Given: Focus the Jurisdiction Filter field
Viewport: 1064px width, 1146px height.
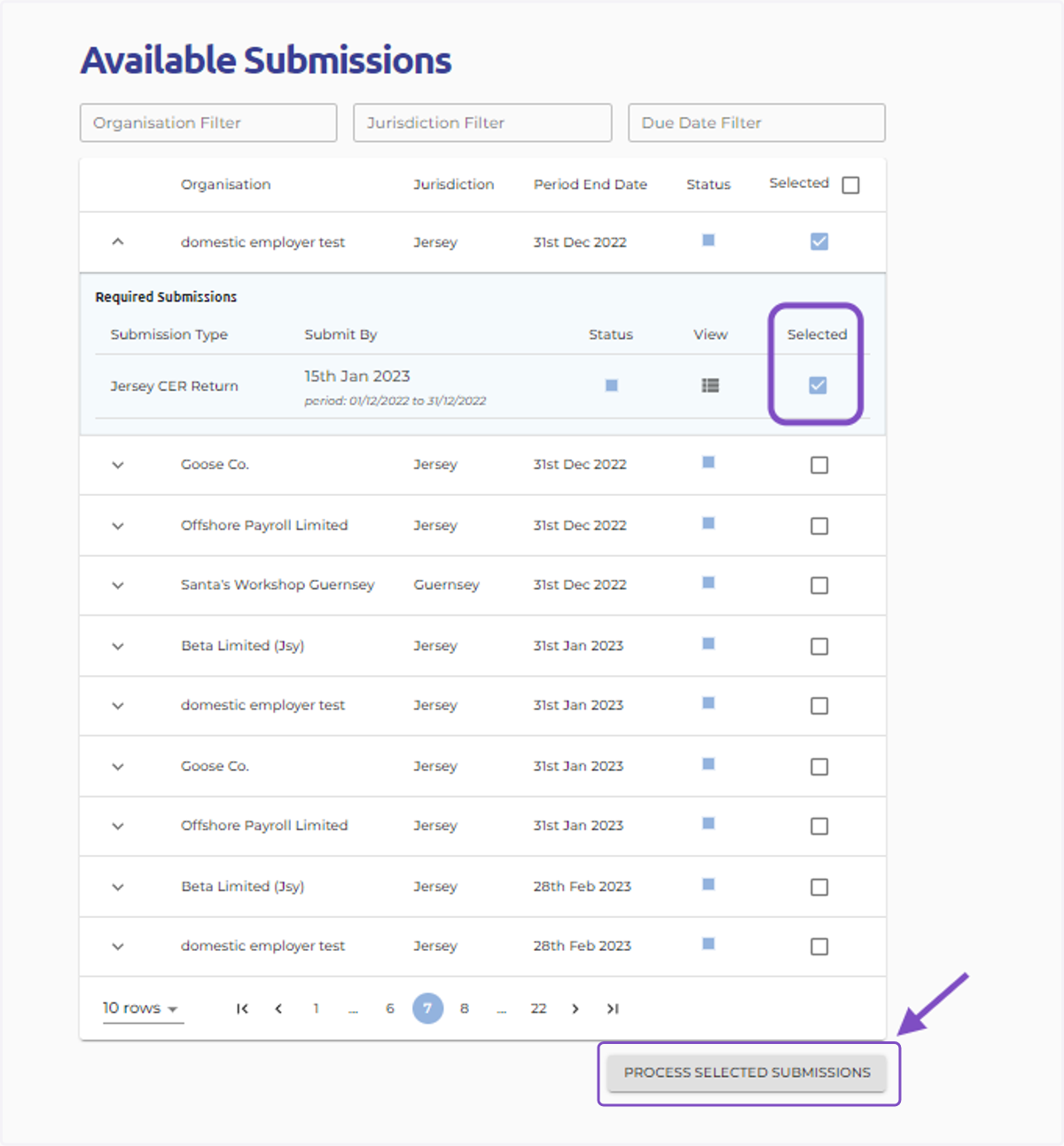Looking at the screenshot, I should point(482,122).
